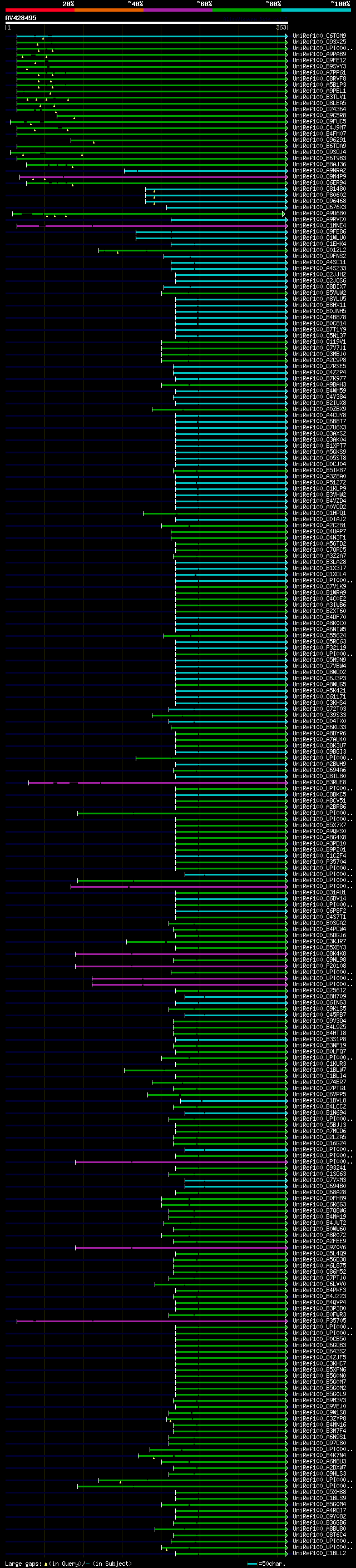Select hit label UniRef100_B0JNH5

319,311
